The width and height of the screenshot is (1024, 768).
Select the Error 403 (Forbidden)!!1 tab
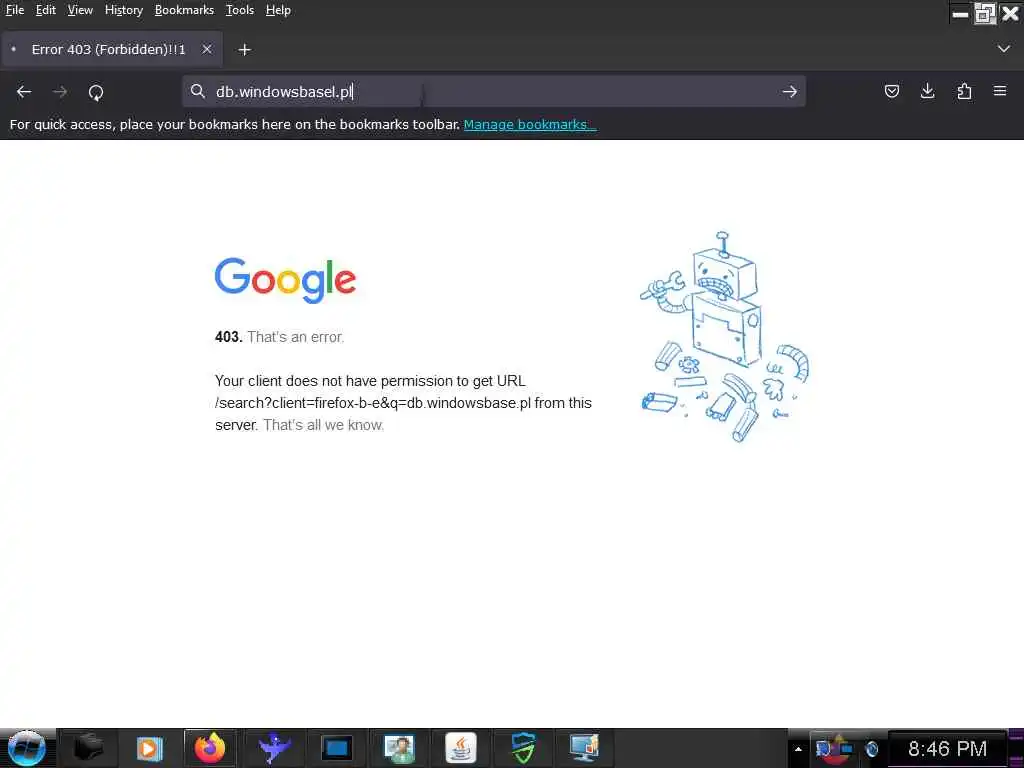click(x=112, y=49)
